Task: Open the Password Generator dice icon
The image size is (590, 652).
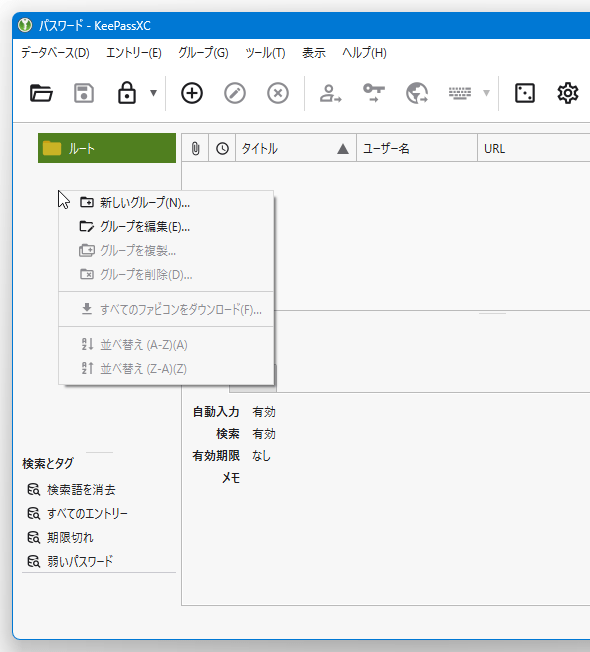Action: [525, 93]
